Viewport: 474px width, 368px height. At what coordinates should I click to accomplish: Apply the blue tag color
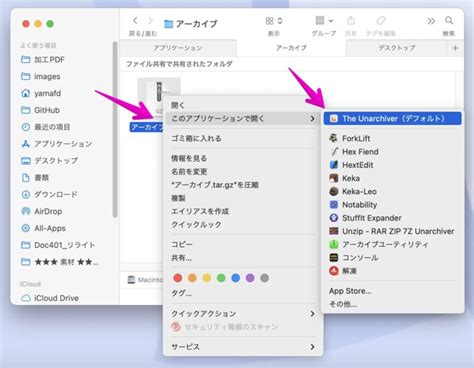235,278
